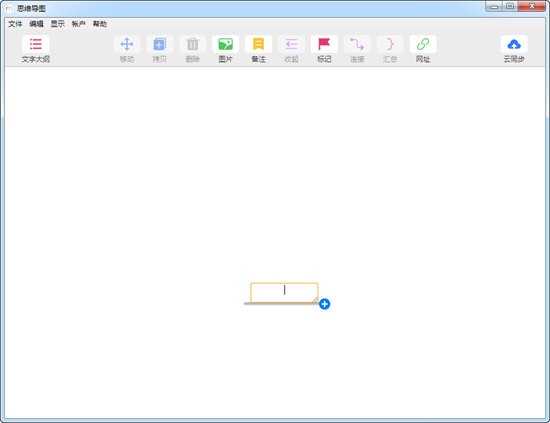Open the 显示 menu
This screenshot has height=423, width=550.
click(x=58, y=24)
